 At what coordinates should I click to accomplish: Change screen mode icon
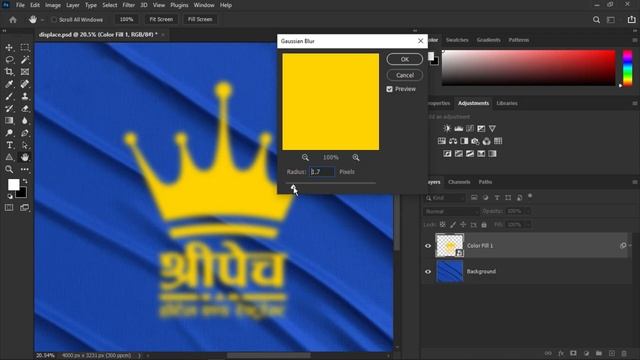tap(24, 208)
